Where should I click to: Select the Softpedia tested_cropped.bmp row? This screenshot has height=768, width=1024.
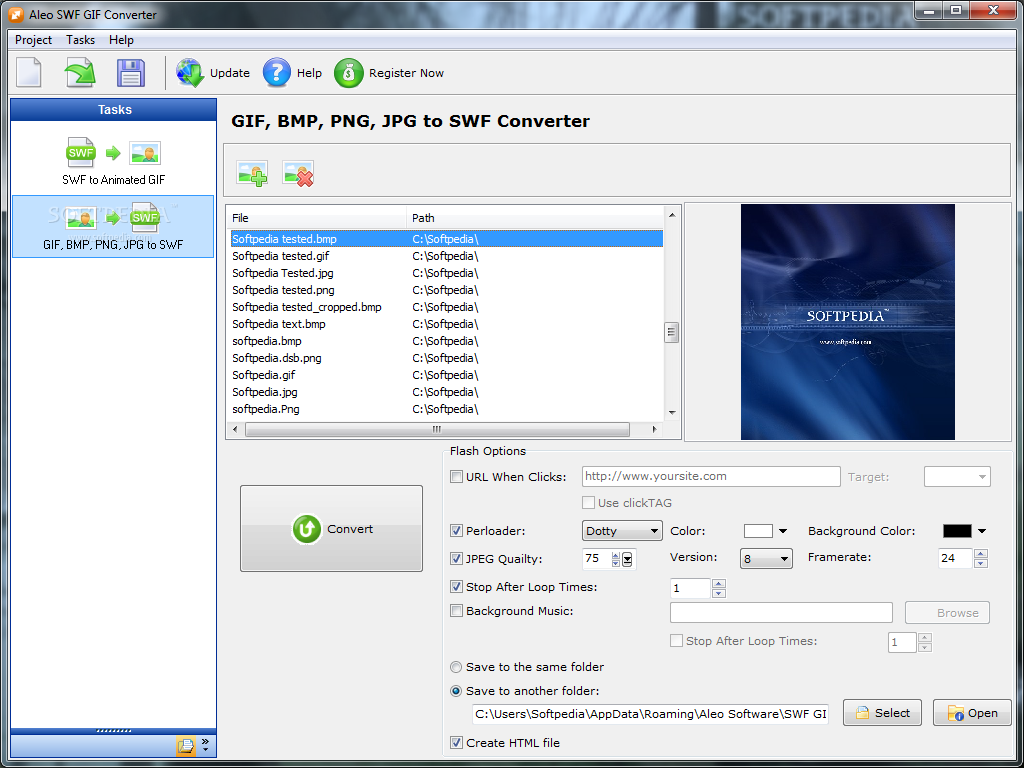point(447,307)
